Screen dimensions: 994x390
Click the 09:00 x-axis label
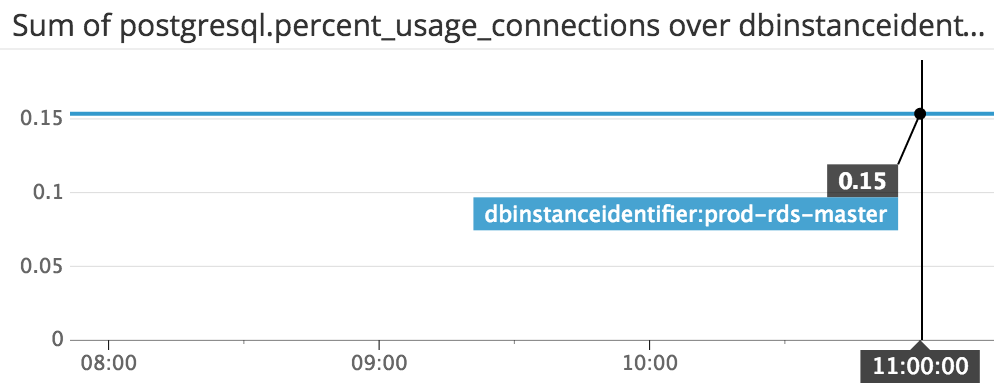click(378, 365)
